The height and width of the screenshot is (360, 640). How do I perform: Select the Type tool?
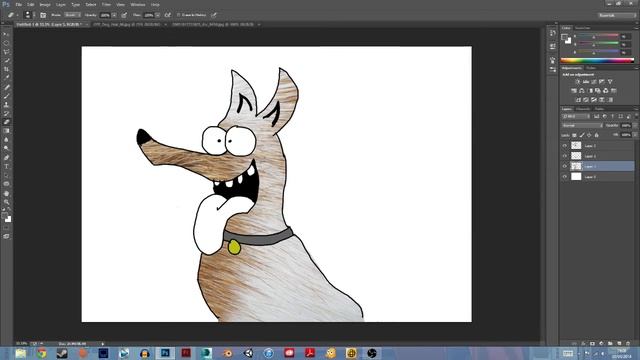coord(6,167)
